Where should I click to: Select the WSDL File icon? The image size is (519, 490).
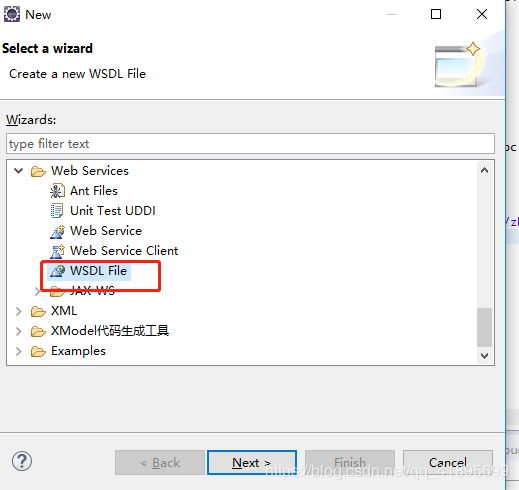[57, 271]
